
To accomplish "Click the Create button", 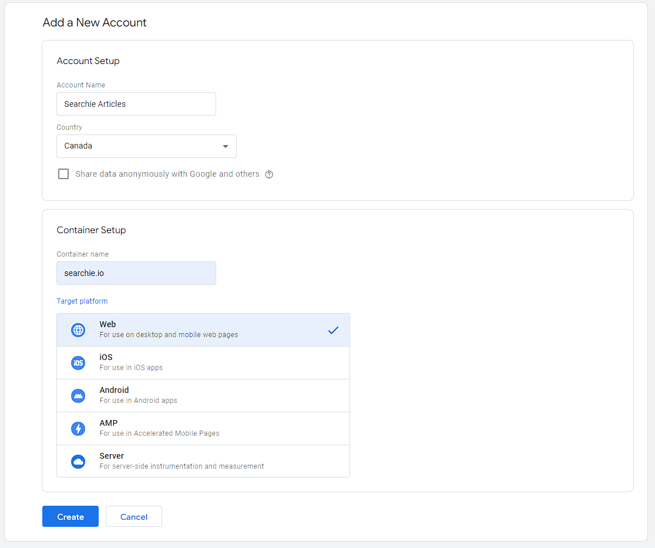I will point(71,517).
